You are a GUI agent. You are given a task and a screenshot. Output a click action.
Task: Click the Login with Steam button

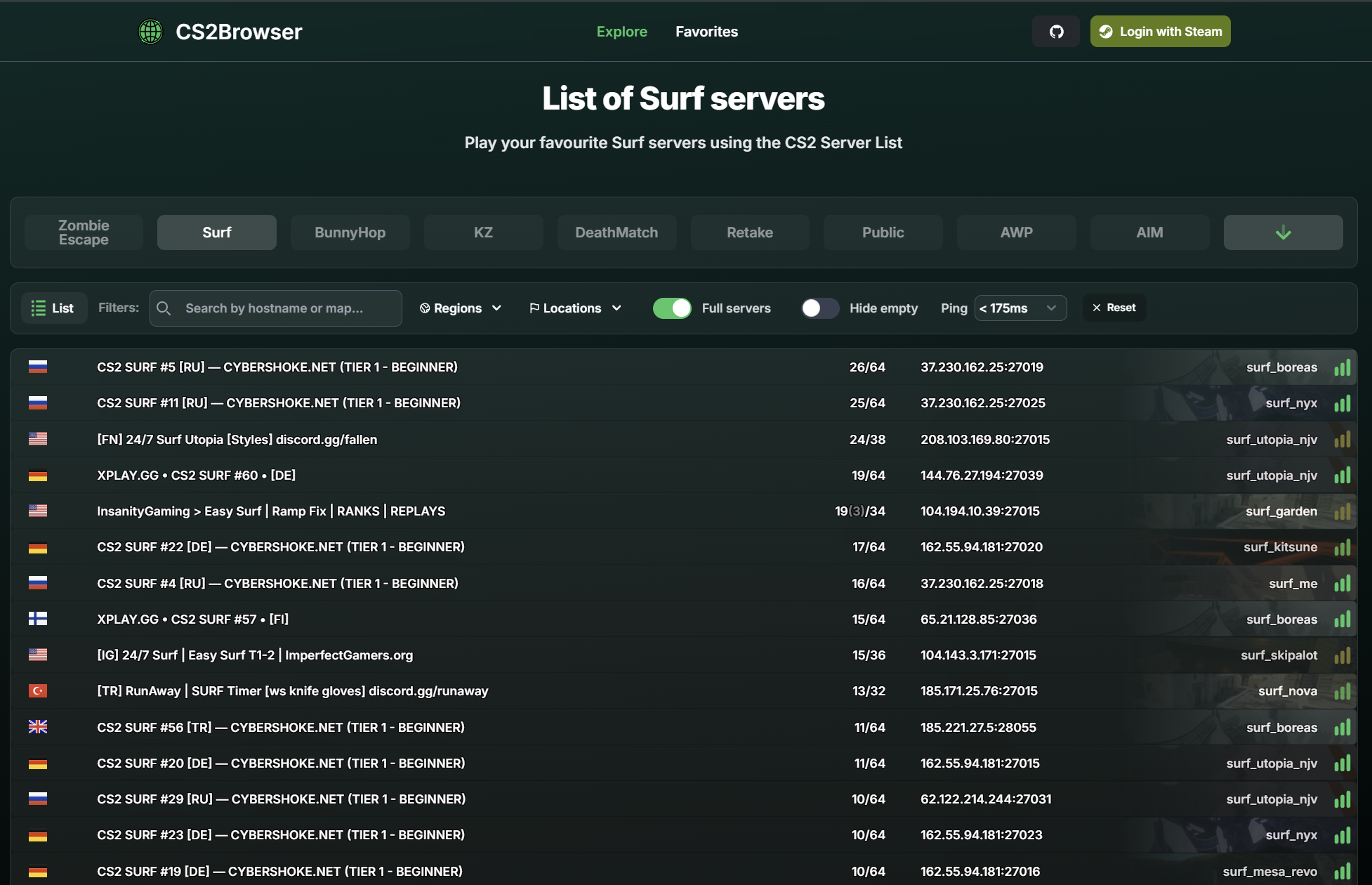[x=1159, y=31]
